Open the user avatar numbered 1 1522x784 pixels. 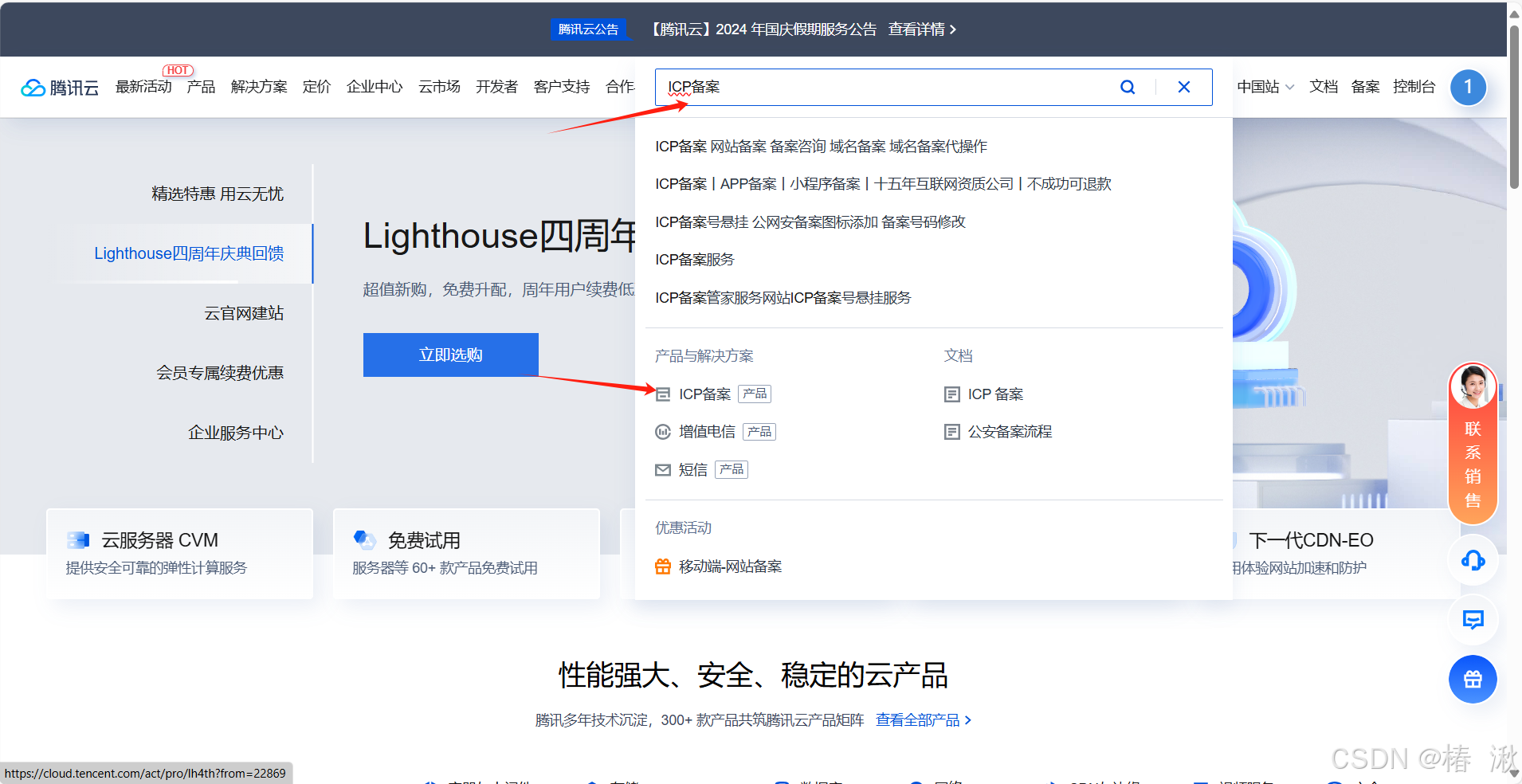(x=1468, y=87)
